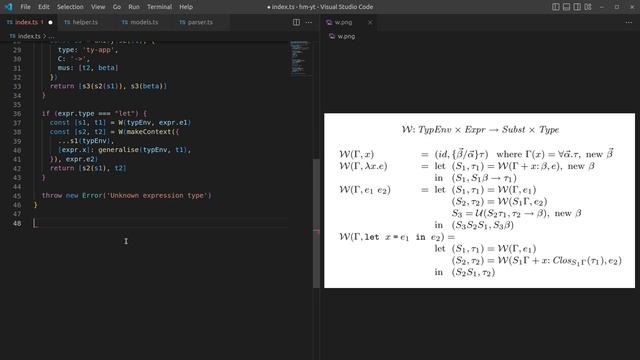Screen dimensions: 640x360
Task: Click the 'generalise' call on line 40
Action: [x=118, y=150]
